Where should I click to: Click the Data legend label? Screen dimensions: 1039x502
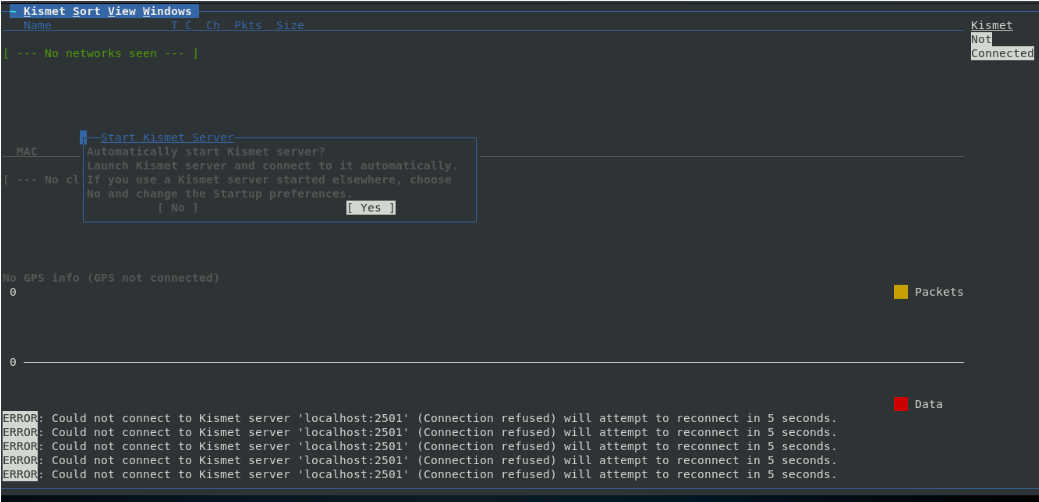click(x=928, y=404)
